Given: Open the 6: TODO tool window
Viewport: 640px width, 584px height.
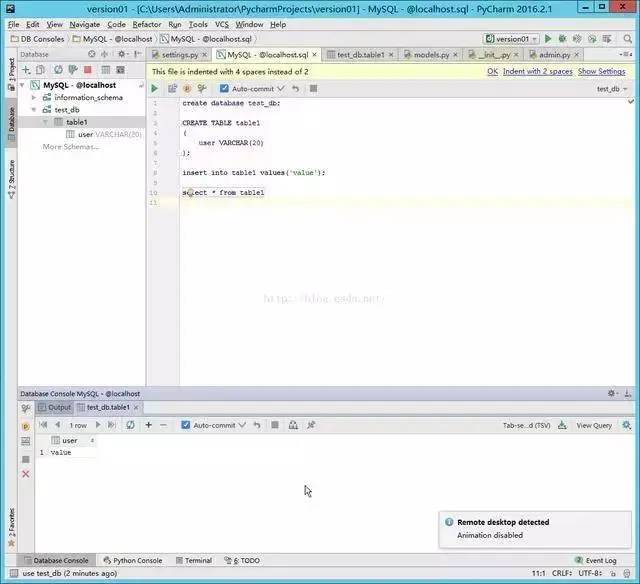Looking at the screenshot, I should (242, 560).
